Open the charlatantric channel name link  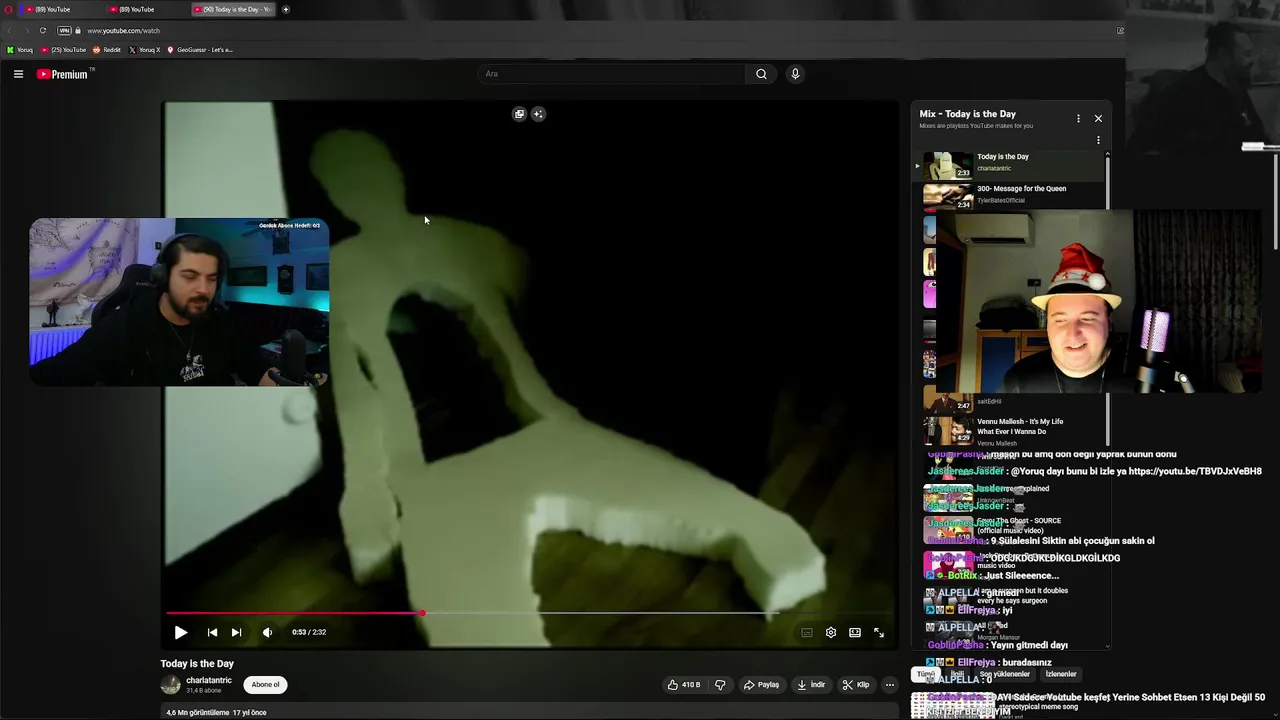coord(209,680)
